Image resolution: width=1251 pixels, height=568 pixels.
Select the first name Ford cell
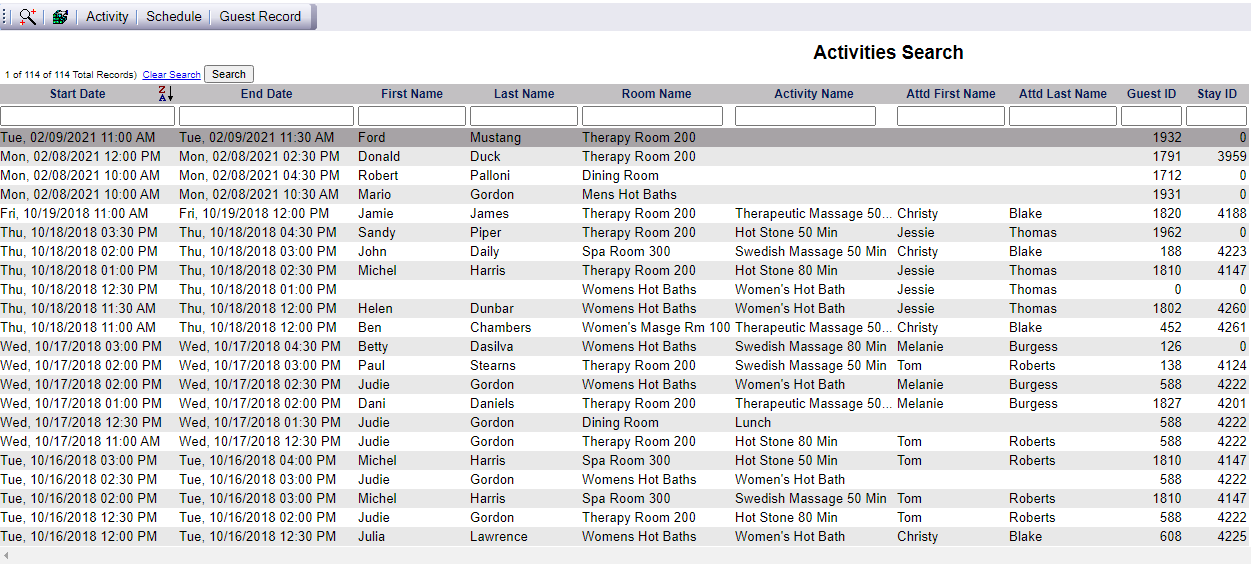(371, 137)
